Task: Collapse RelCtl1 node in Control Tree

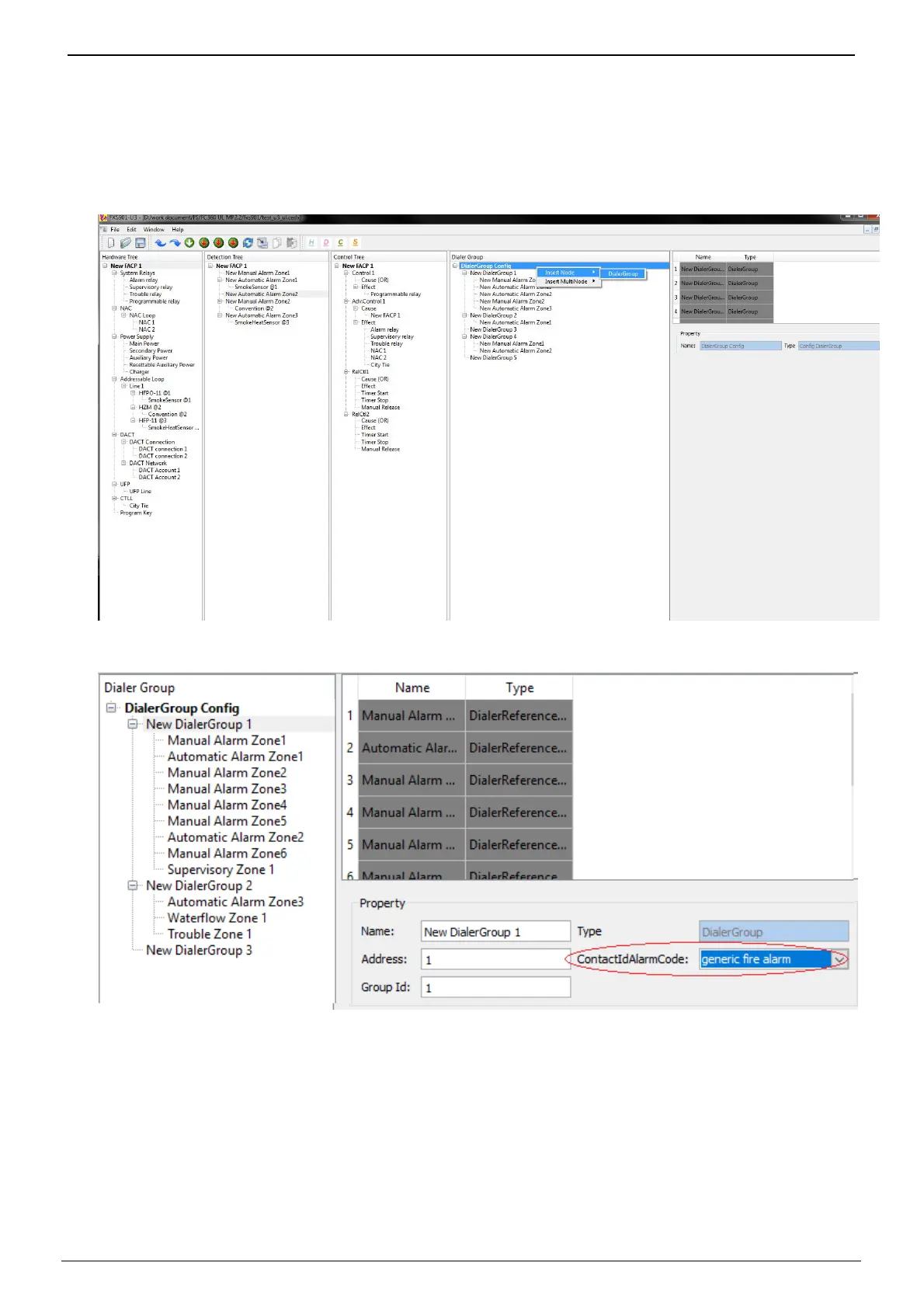Action: click(x=346, y=372)
